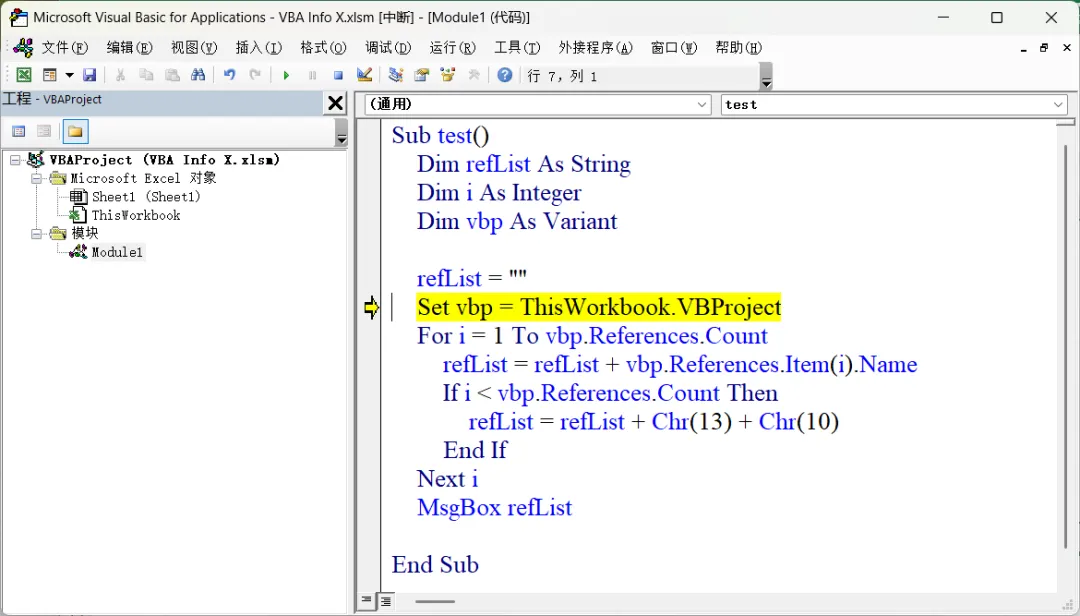This screenshot has height=616, width=1080.
Task: Open the 调试(D) menu
Action: pos(388,48)
